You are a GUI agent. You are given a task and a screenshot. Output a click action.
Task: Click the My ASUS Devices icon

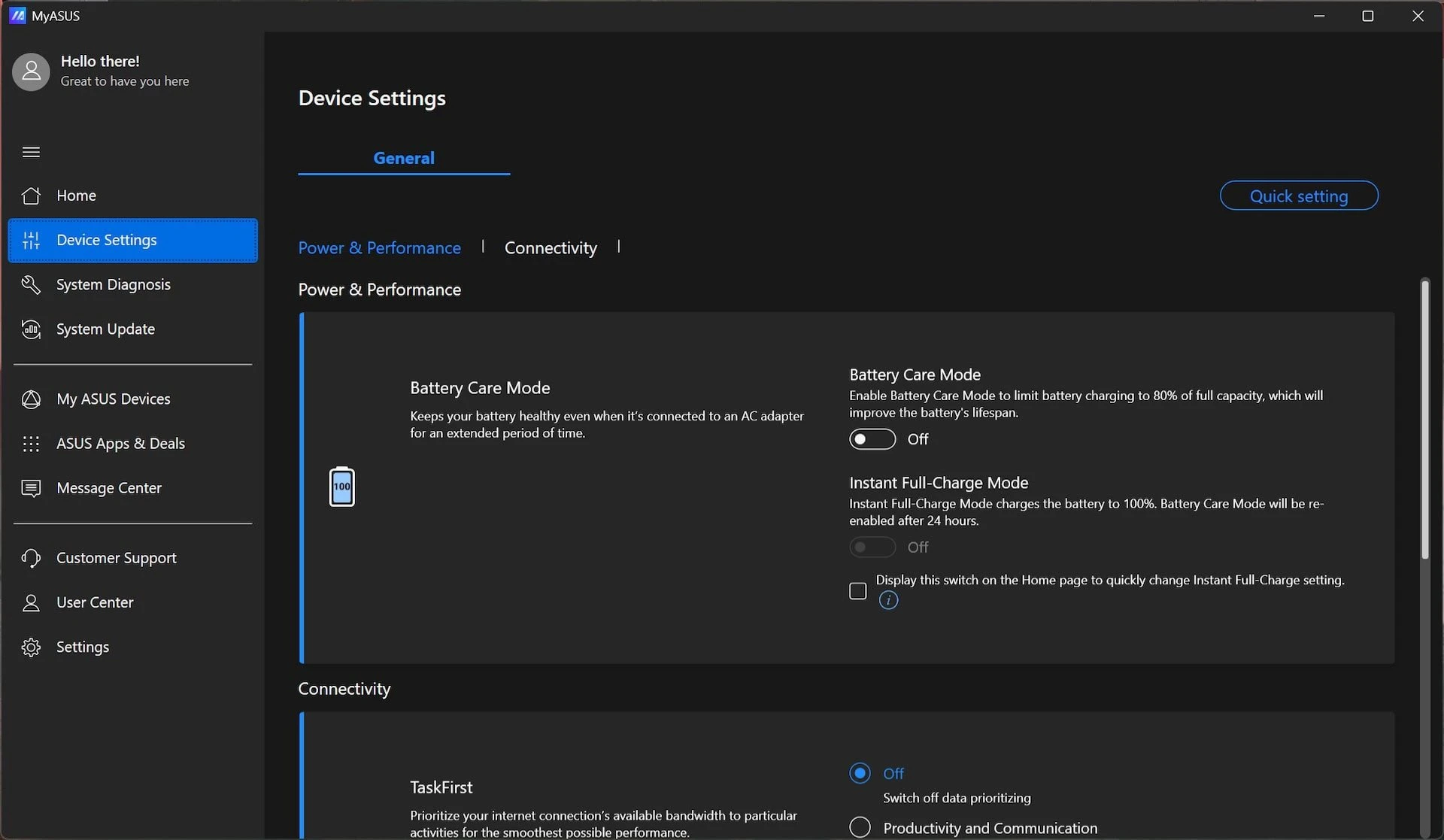pyautogui.click(x=31, y=399)
